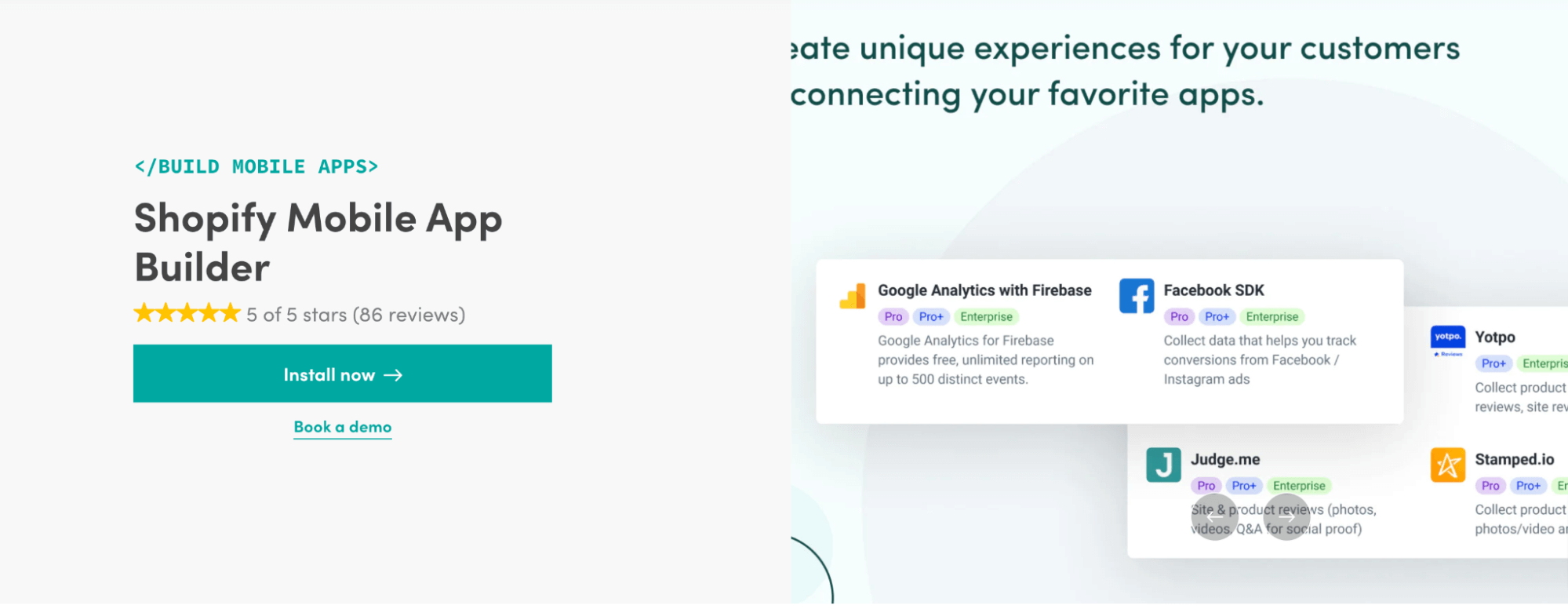Click the Stamped.io star logo icon

coord(1448,465)
